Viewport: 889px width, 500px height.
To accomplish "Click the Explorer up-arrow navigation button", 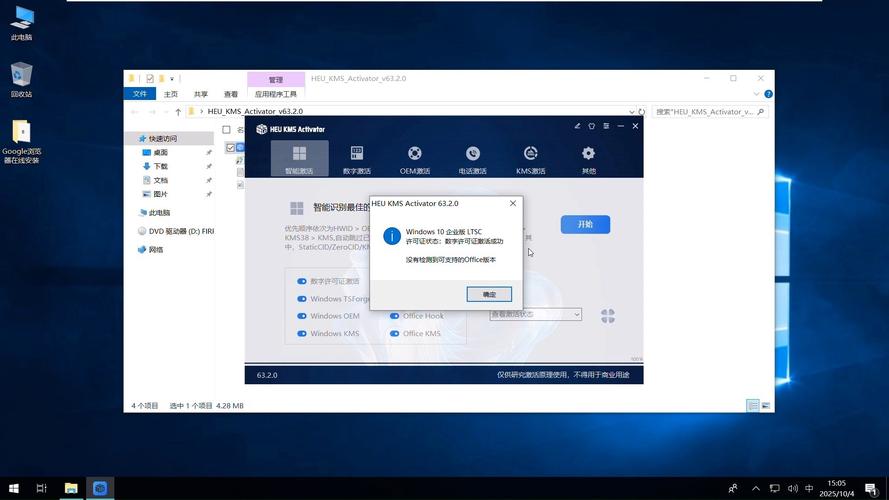I will 178,112.
